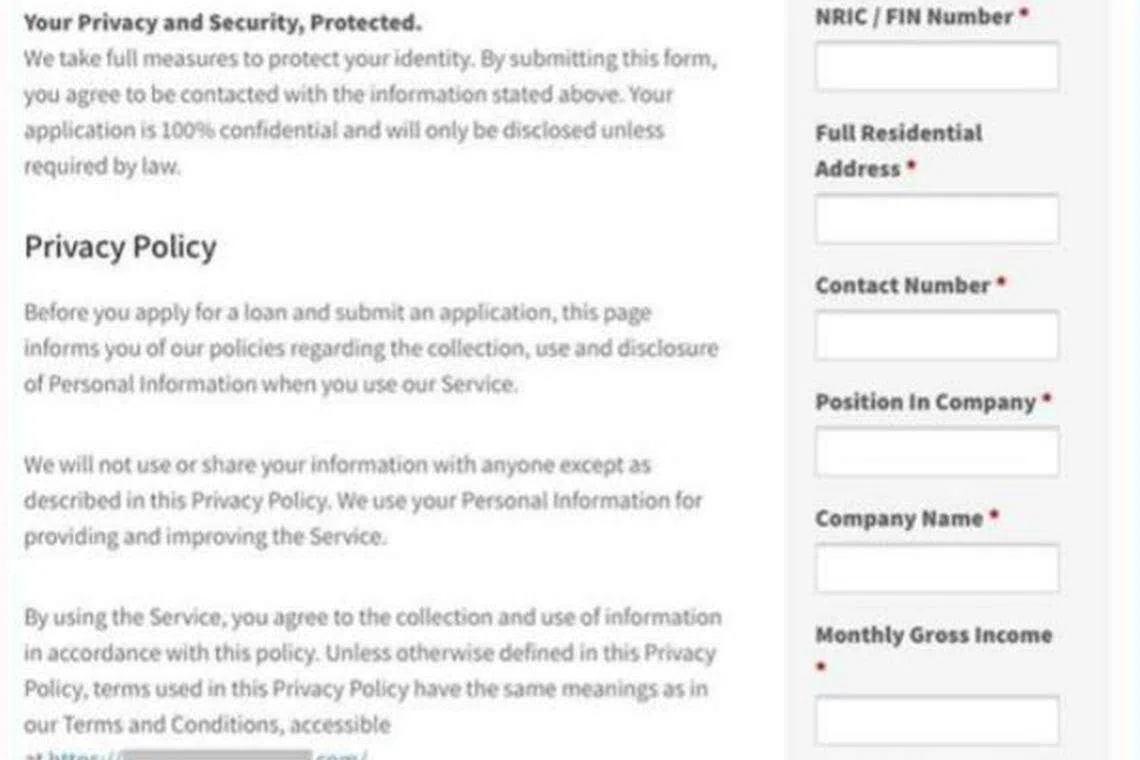This screenshot has width=1140, height=760.
Task: Click the NRIC / FIN Number input field
Action: [x=936, y=67]
